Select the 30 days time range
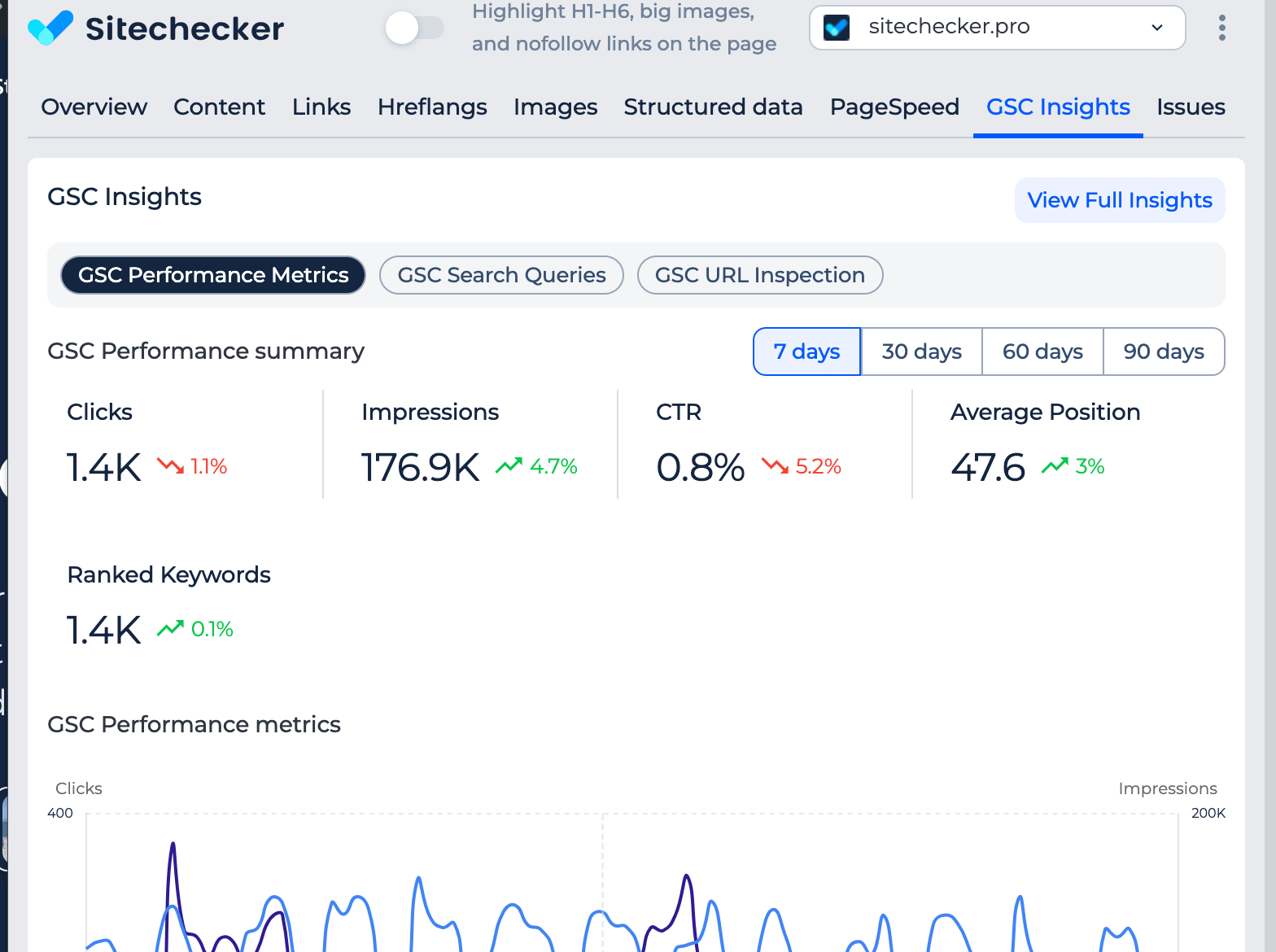Image resolution: width=1276 pixels, height=952 pixels. pos(921,352)
